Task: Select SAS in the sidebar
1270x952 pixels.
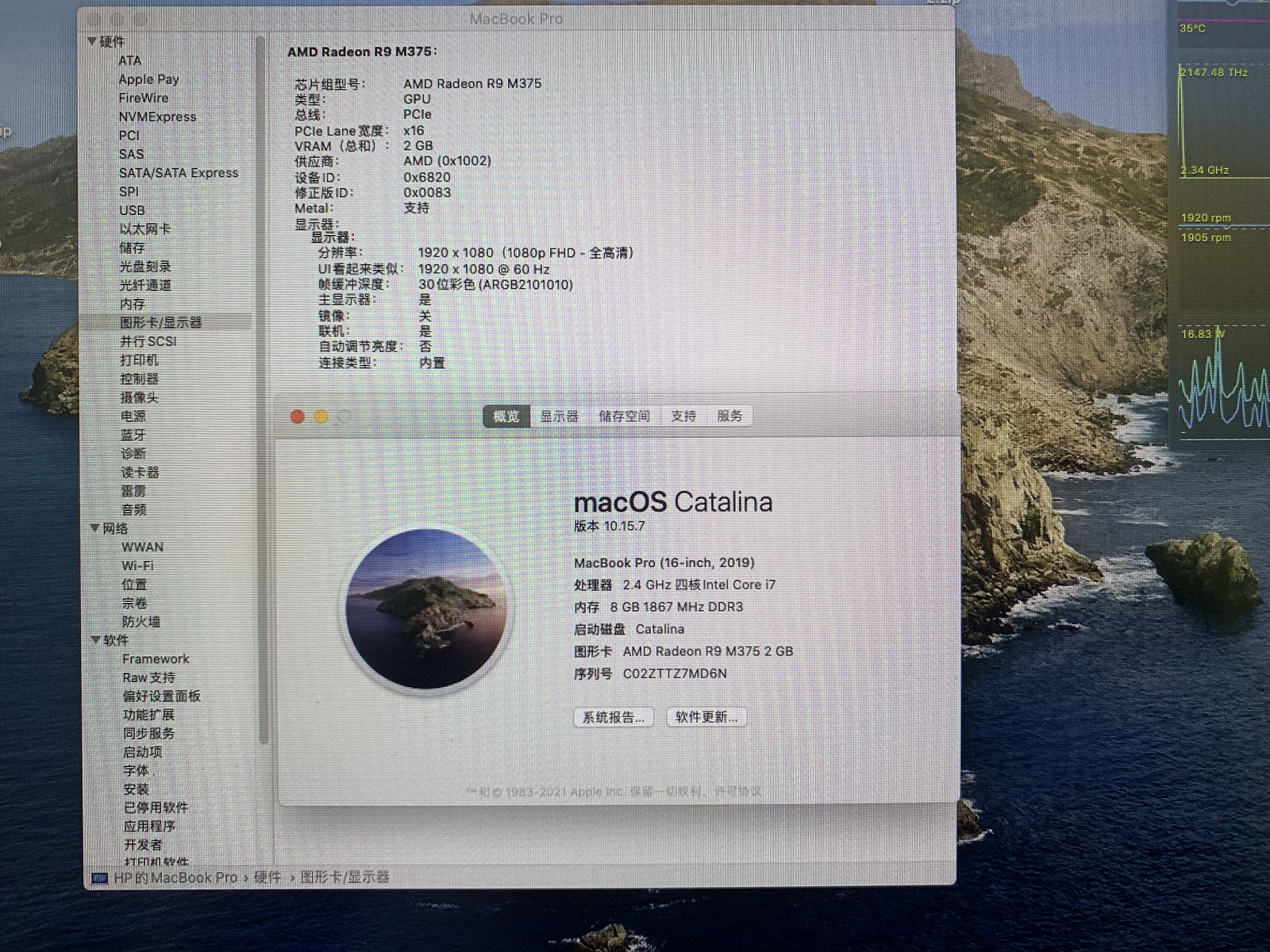Action: pos(132,154)
